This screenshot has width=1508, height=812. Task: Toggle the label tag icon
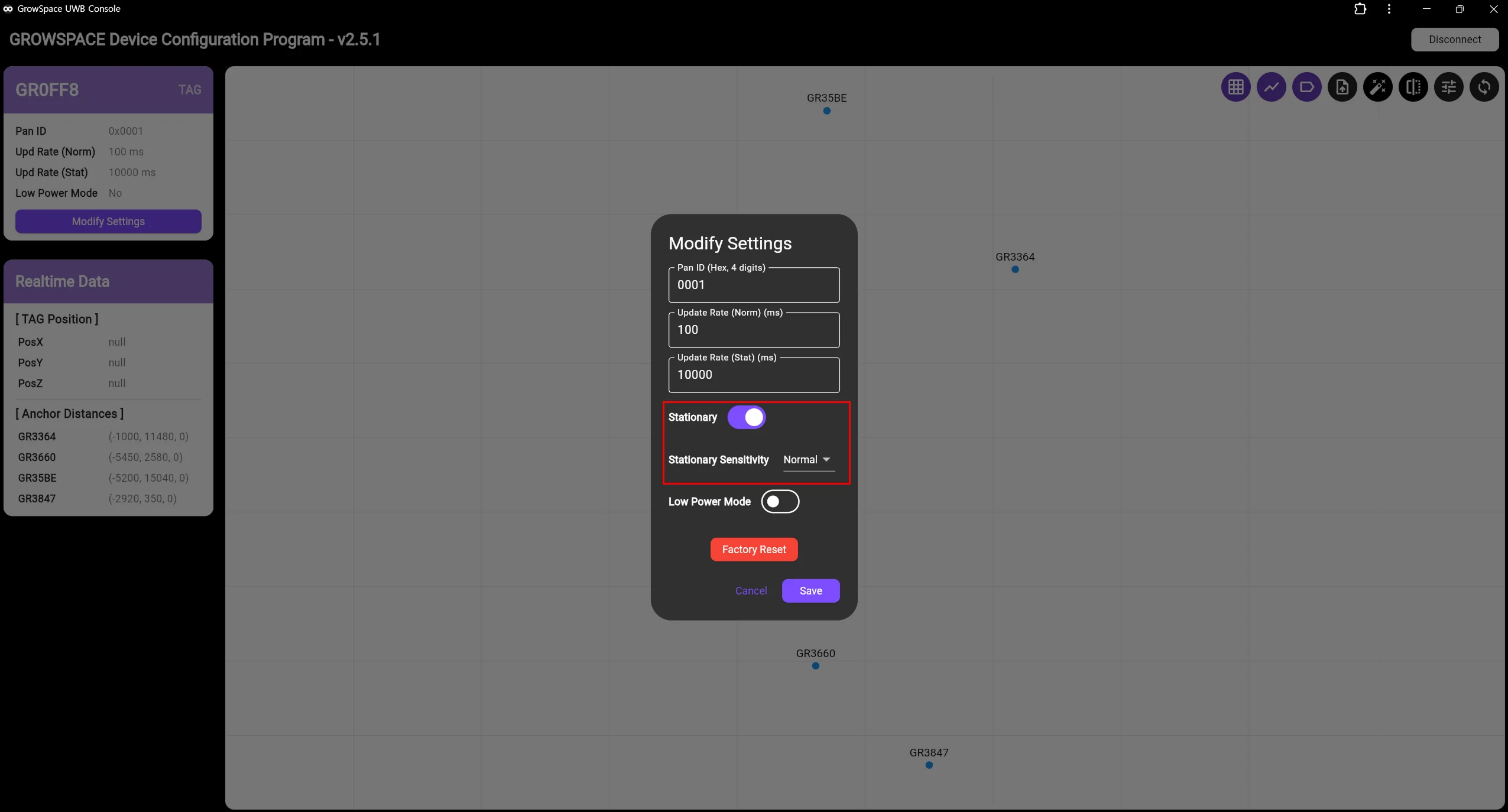click(1306, 87)
